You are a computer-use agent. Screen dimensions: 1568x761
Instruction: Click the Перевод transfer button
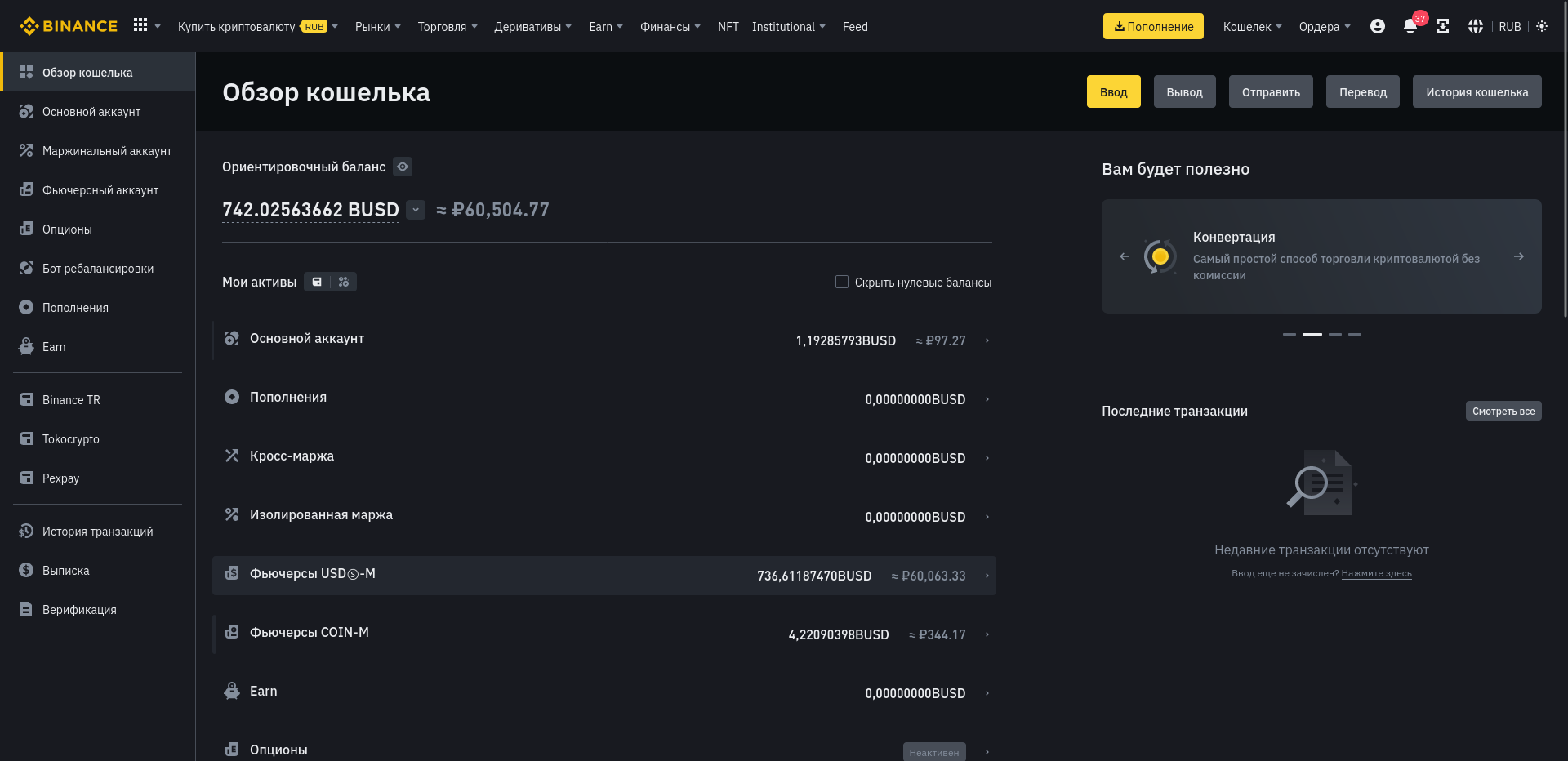click(x=1363, y=91)
